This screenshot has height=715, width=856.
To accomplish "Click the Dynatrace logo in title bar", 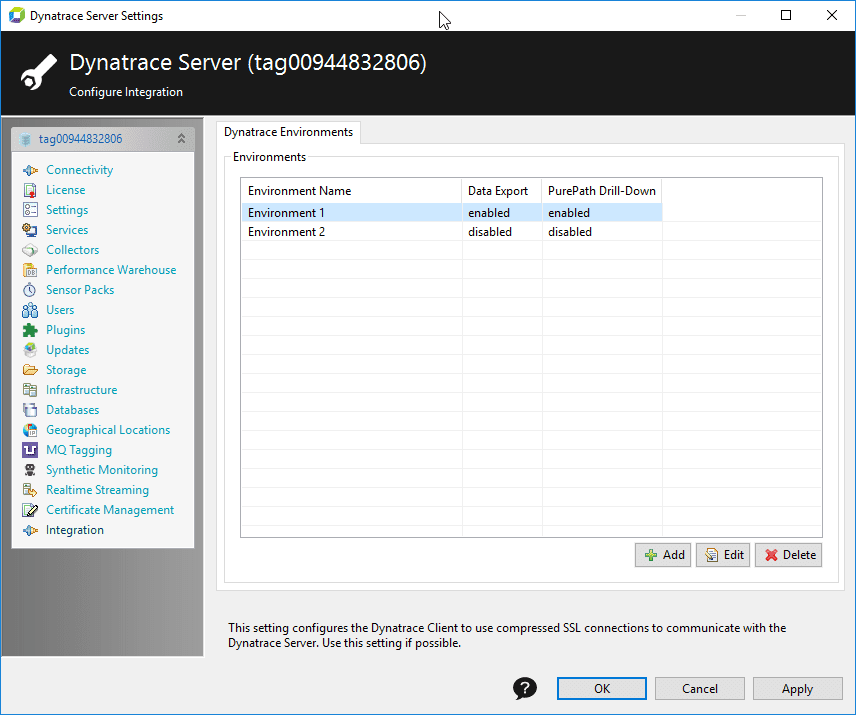I will pyautogui.click(x=17, y=15).
